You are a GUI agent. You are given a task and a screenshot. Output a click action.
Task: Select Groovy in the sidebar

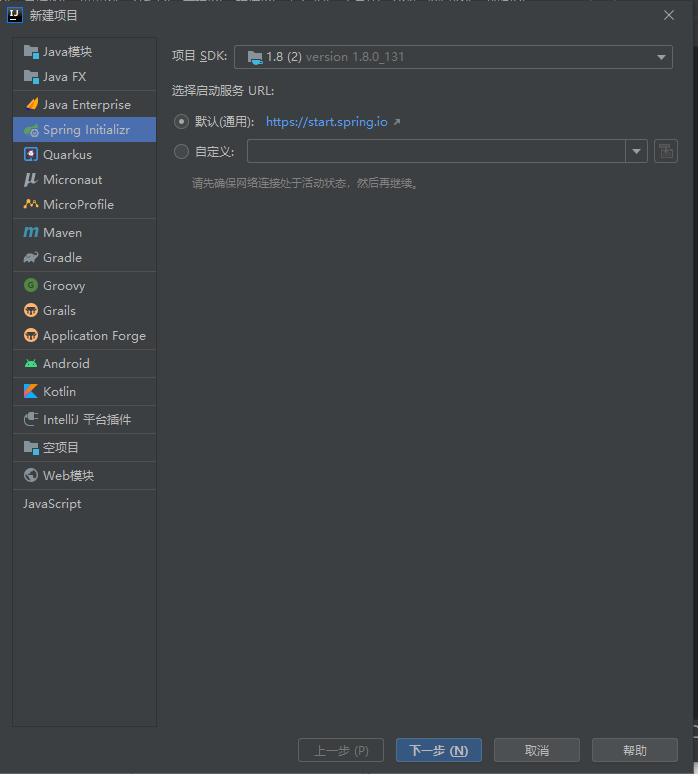point(84,285)
